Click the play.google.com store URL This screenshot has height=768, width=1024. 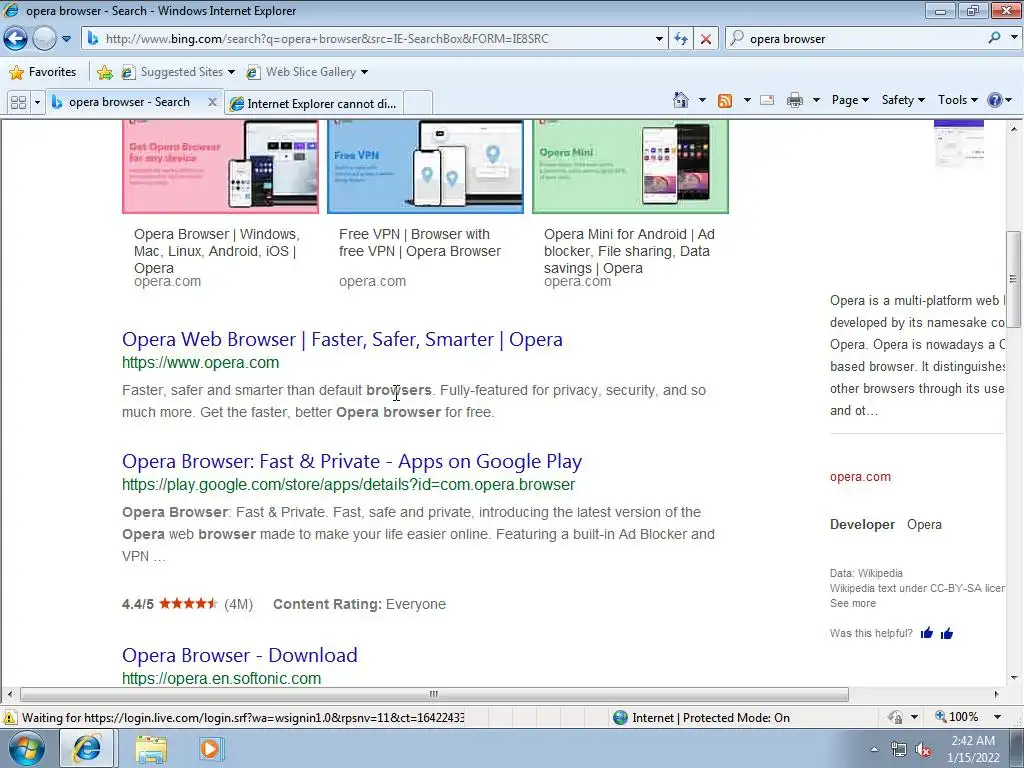coord(348,485)
